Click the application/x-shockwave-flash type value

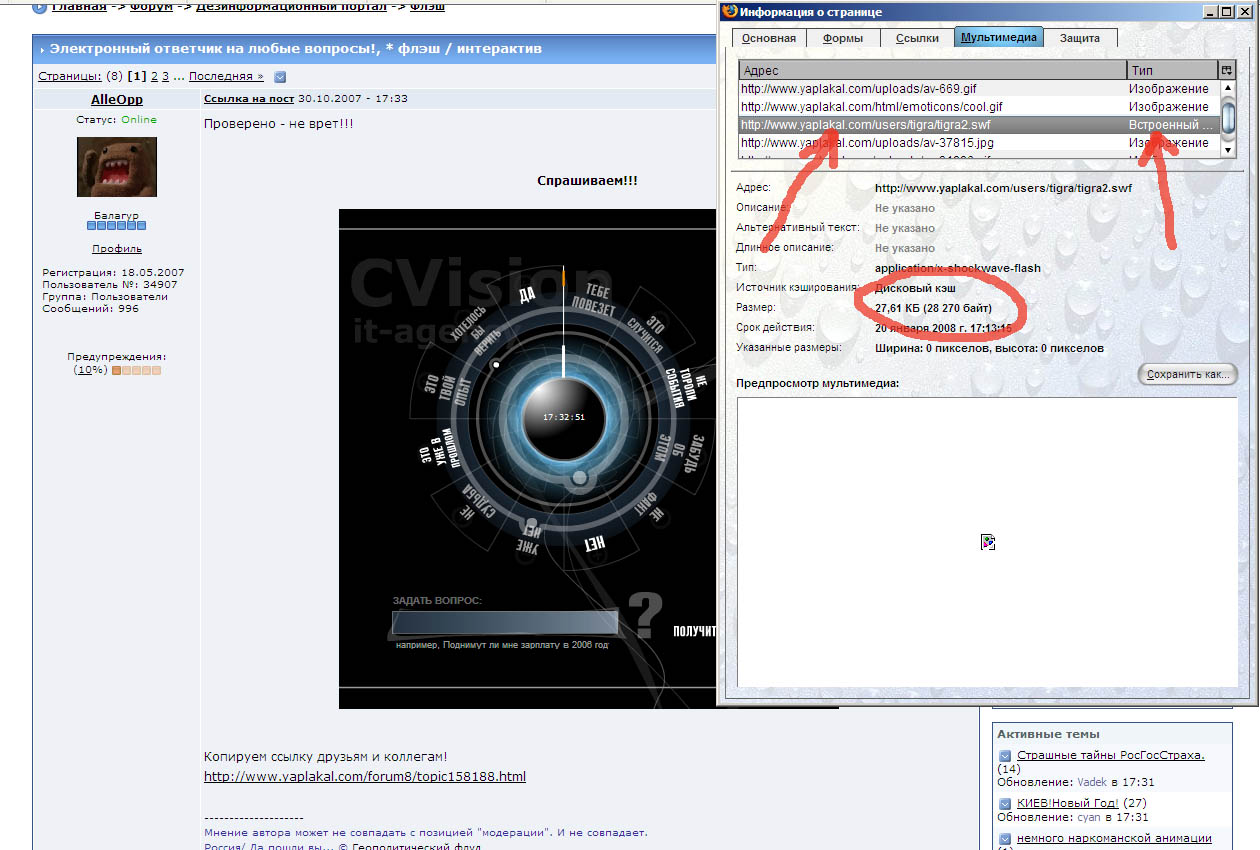[x=958, y=268]
